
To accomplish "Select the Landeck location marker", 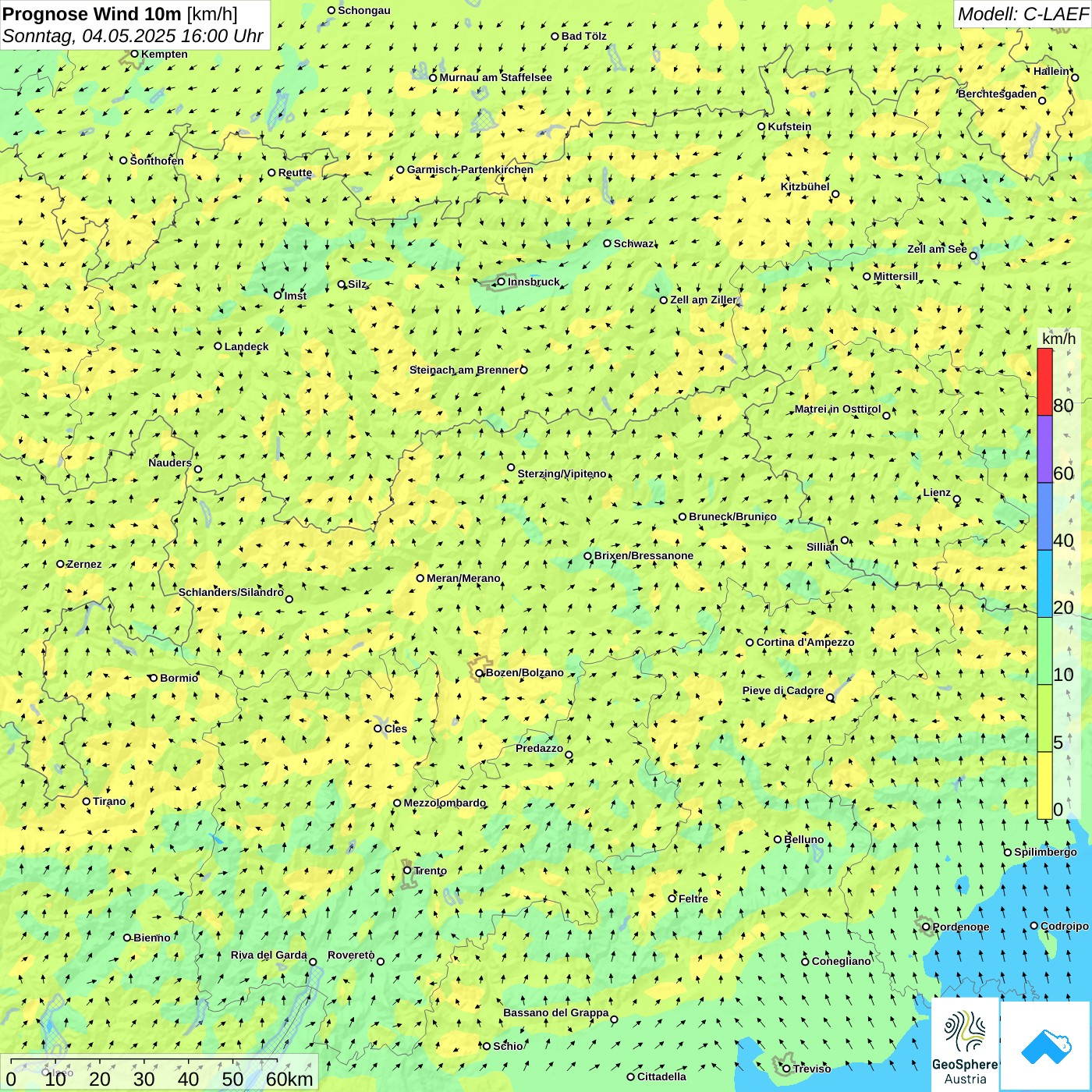I will [x=218, y=346].
